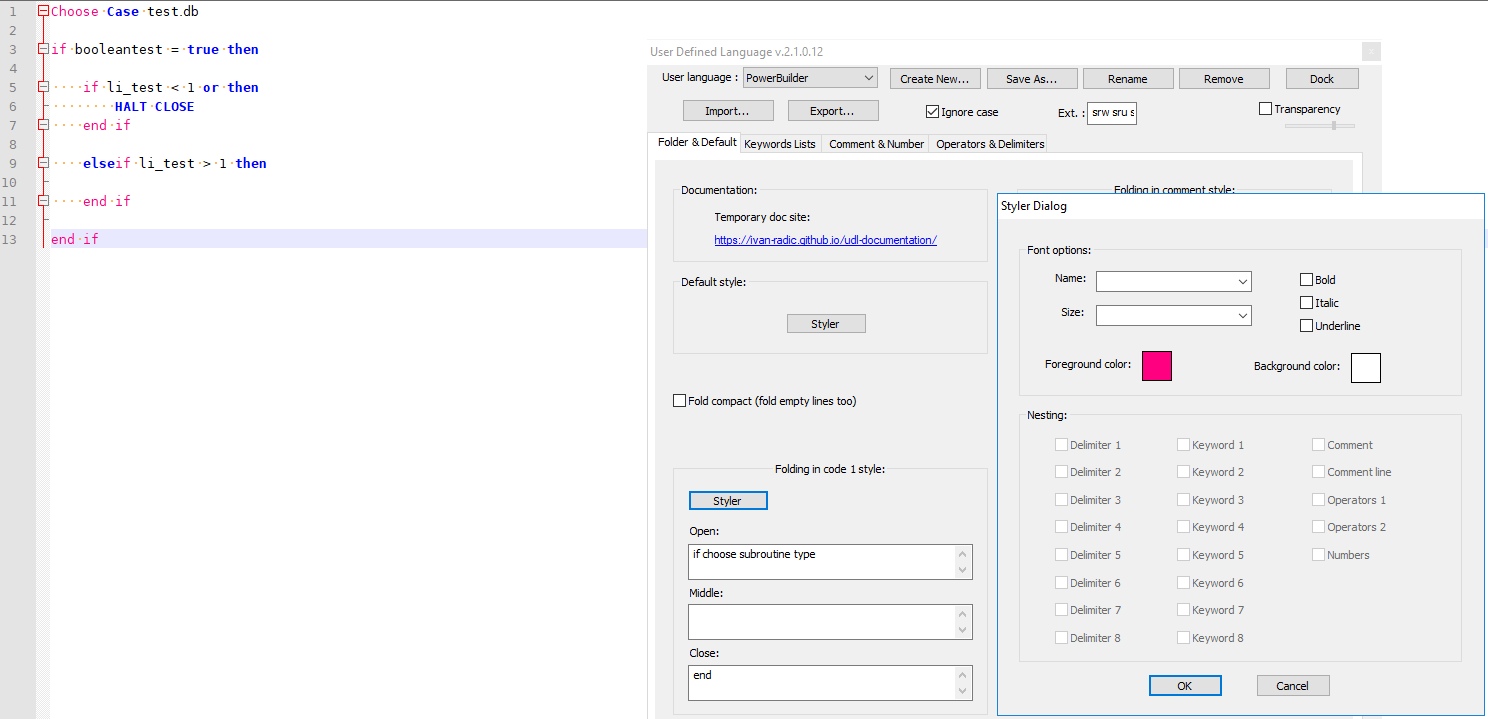Open the temporary doc site link

point(825,239)
